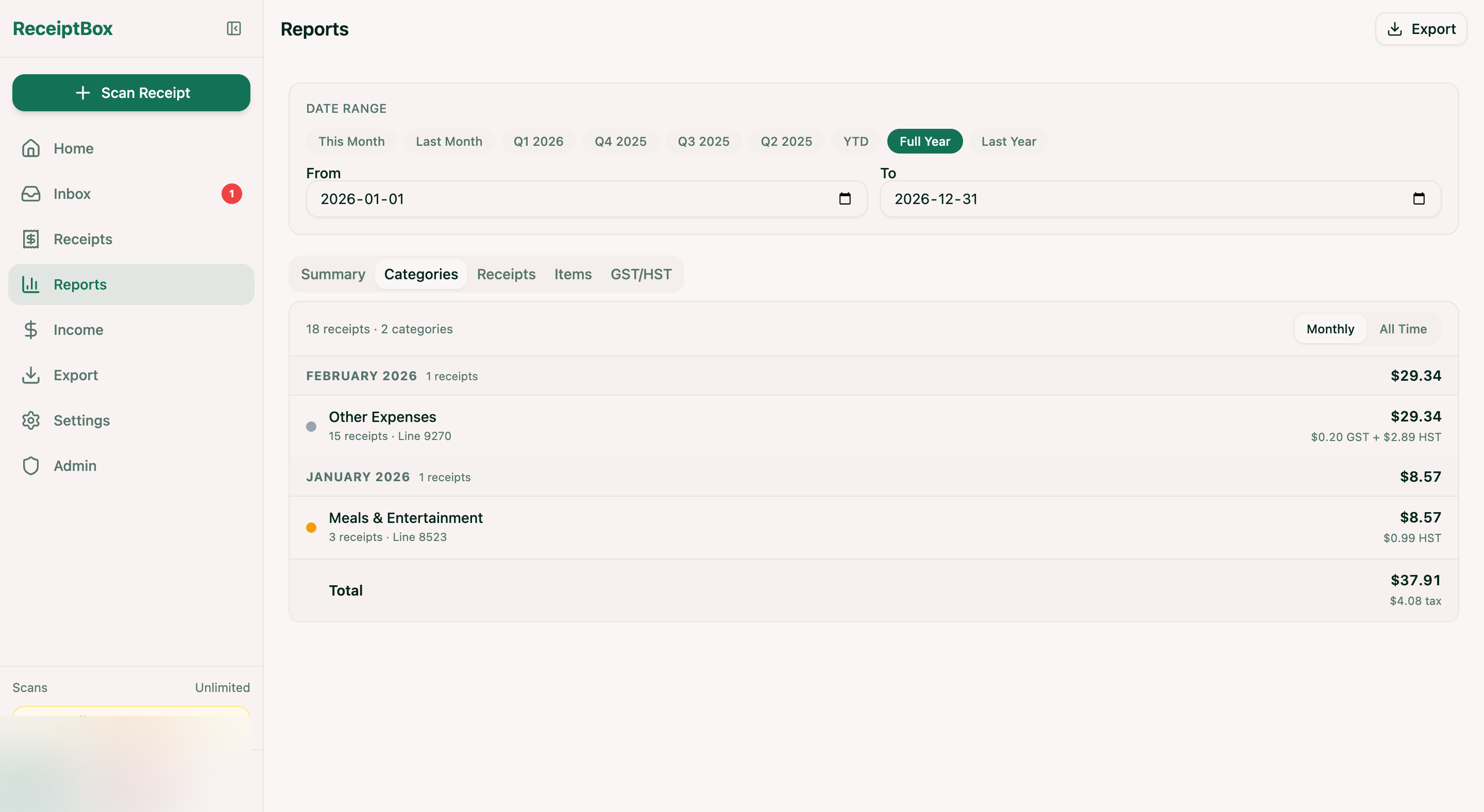Collapse the sidebar using the panel icon
This screenshot has width=1484, height=812.
coord(233,28)
